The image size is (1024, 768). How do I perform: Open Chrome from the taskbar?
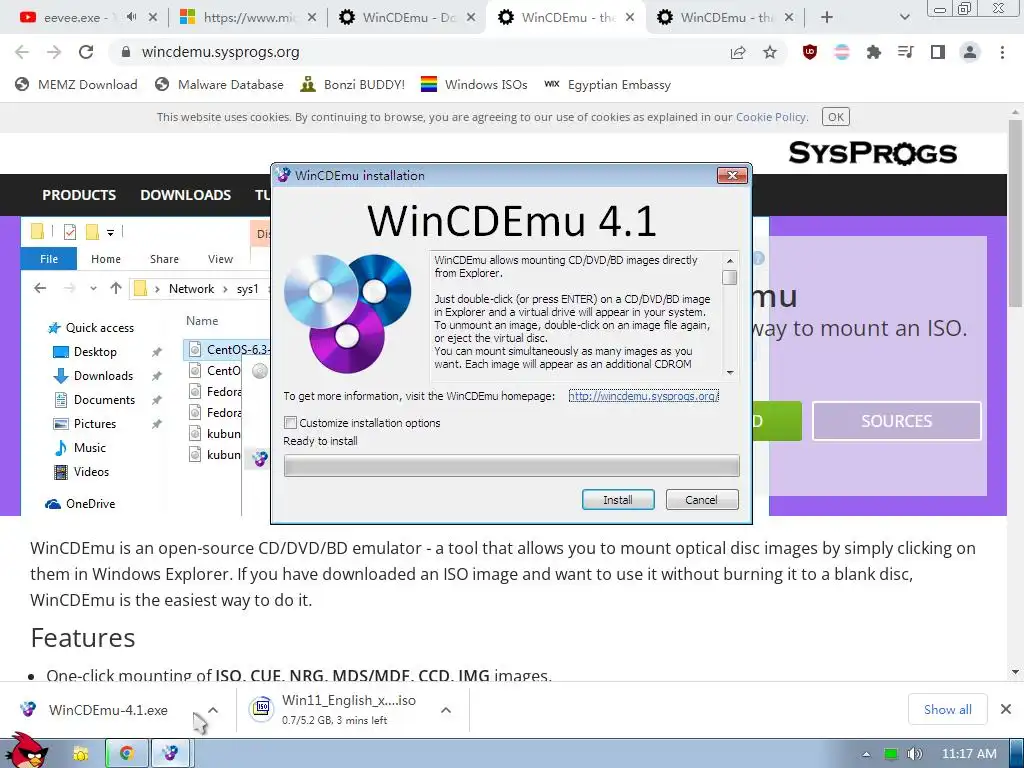126,754
